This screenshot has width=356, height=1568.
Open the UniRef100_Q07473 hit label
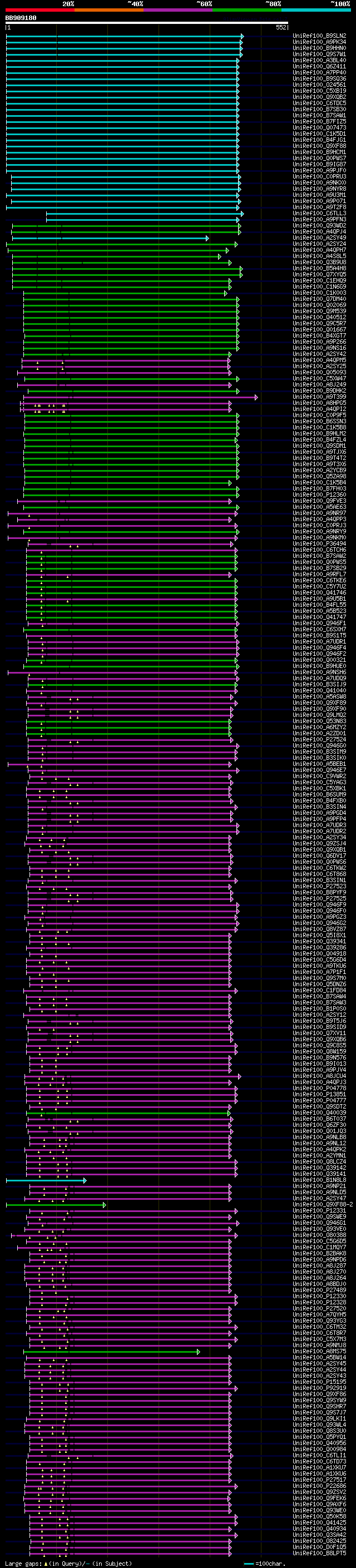point(319,128)
